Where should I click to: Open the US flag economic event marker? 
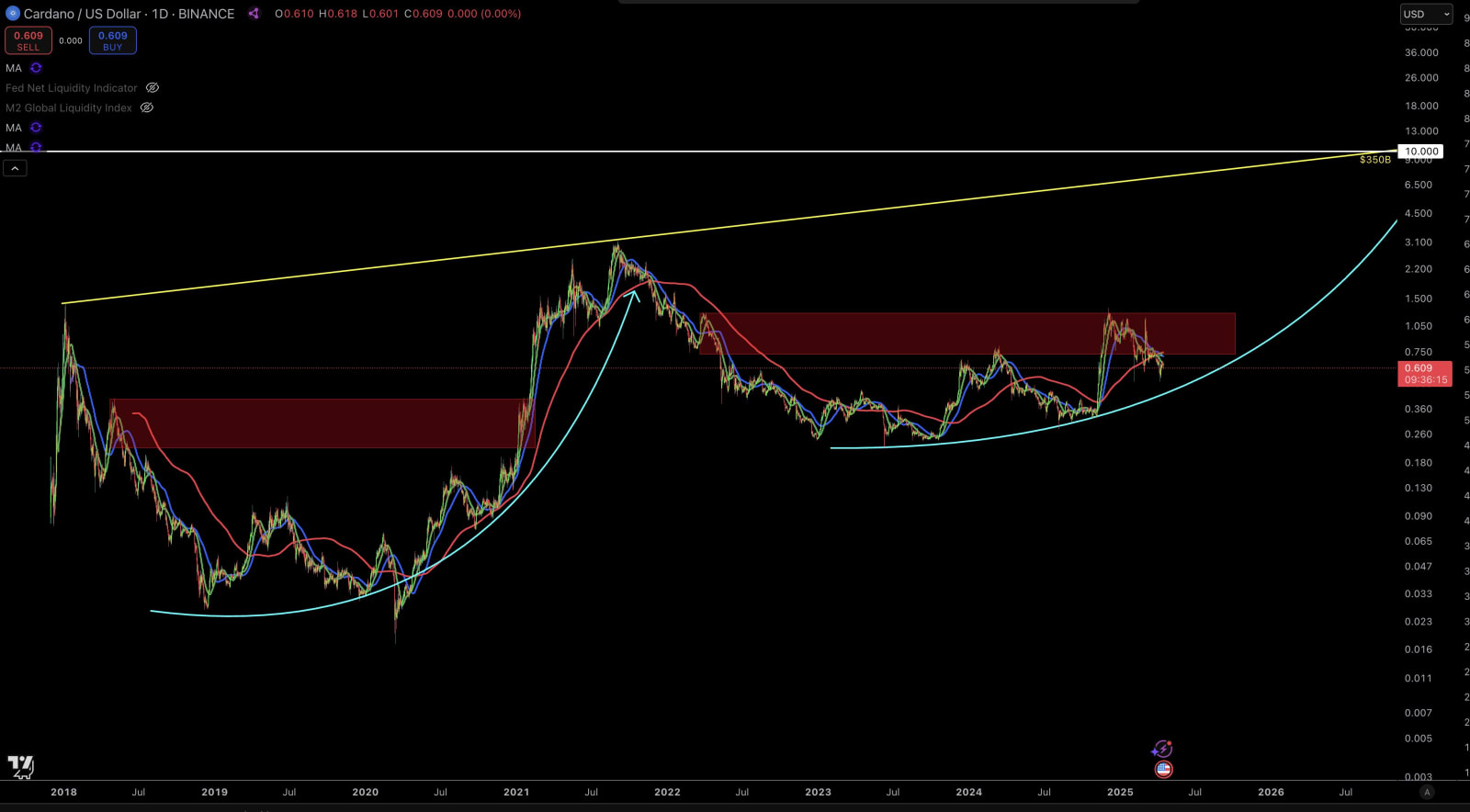pyautogui.click(x=1163, y=770)
